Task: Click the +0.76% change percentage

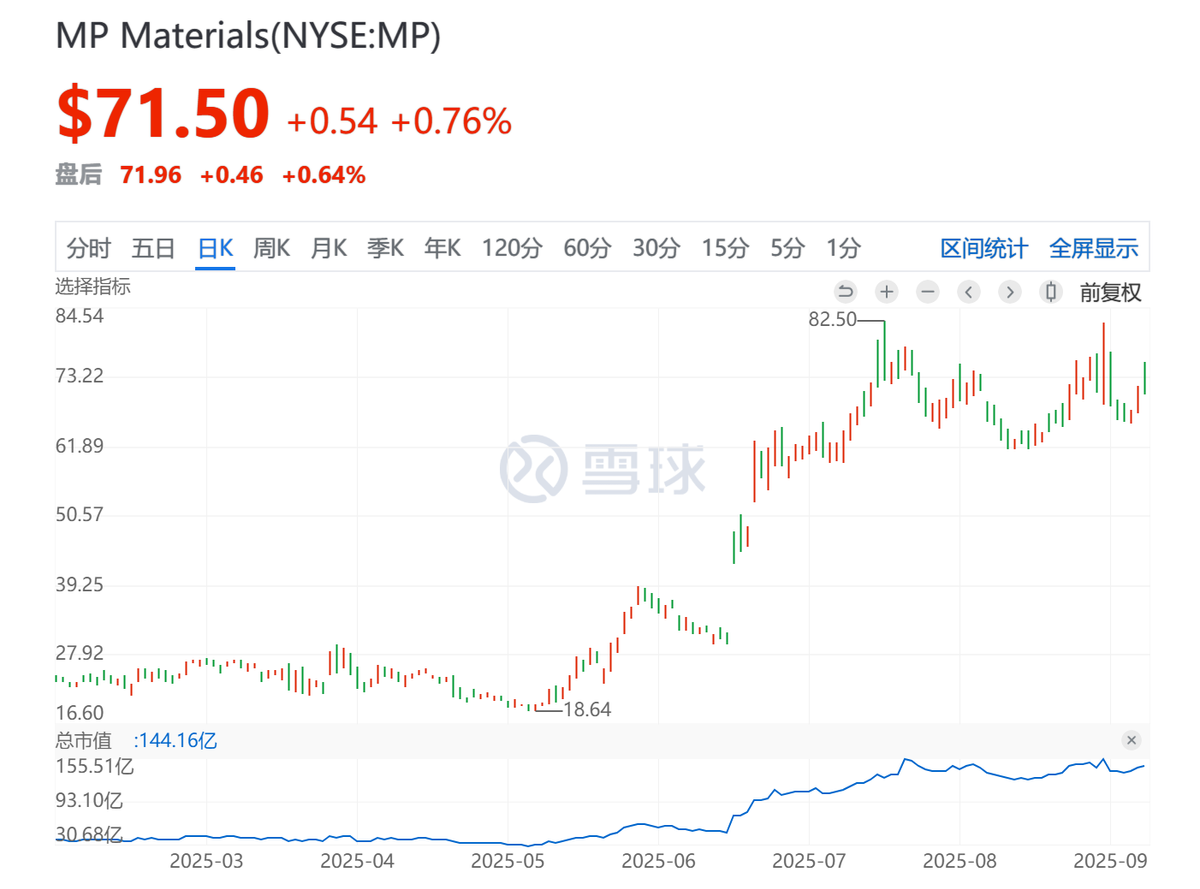Action: click(x=451, y=121)
